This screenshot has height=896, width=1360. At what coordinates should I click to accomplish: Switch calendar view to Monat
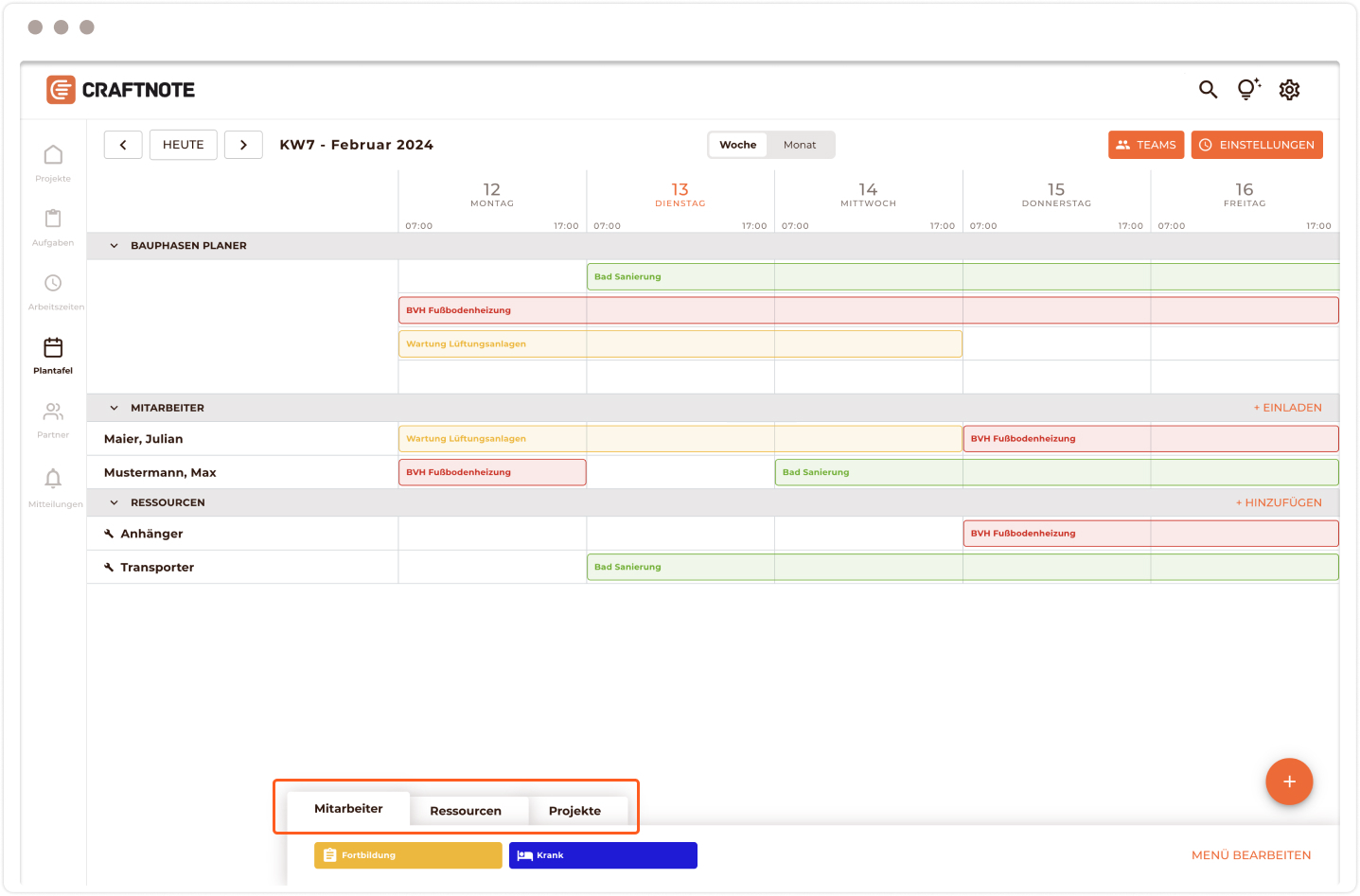click(x=799, y=145)
